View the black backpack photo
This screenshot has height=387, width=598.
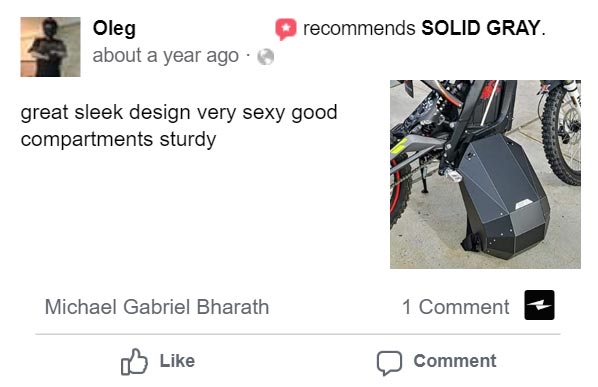pyautogui.click(x=485, y=174)
